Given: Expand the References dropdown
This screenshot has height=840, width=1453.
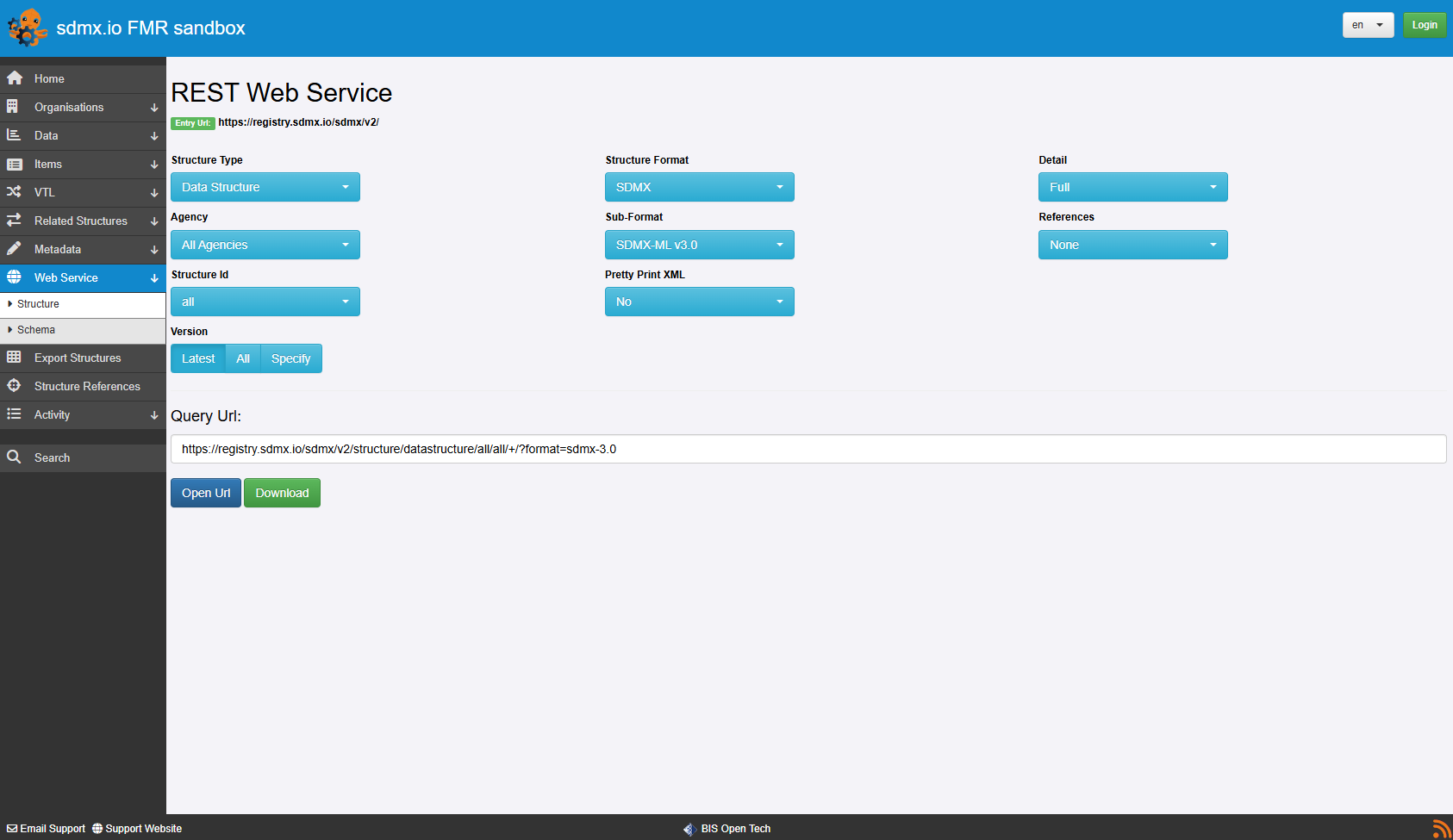Looking at the screenshot, I should pos(1132,245).
